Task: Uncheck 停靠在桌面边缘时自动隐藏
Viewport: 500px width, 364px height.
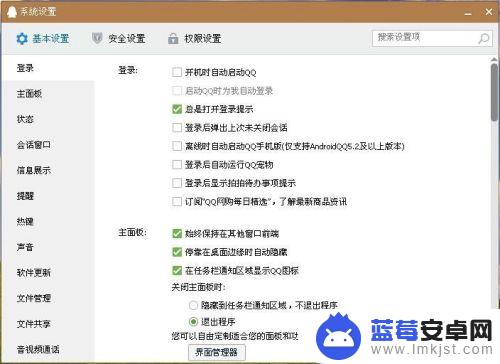Action: (177, 252)
